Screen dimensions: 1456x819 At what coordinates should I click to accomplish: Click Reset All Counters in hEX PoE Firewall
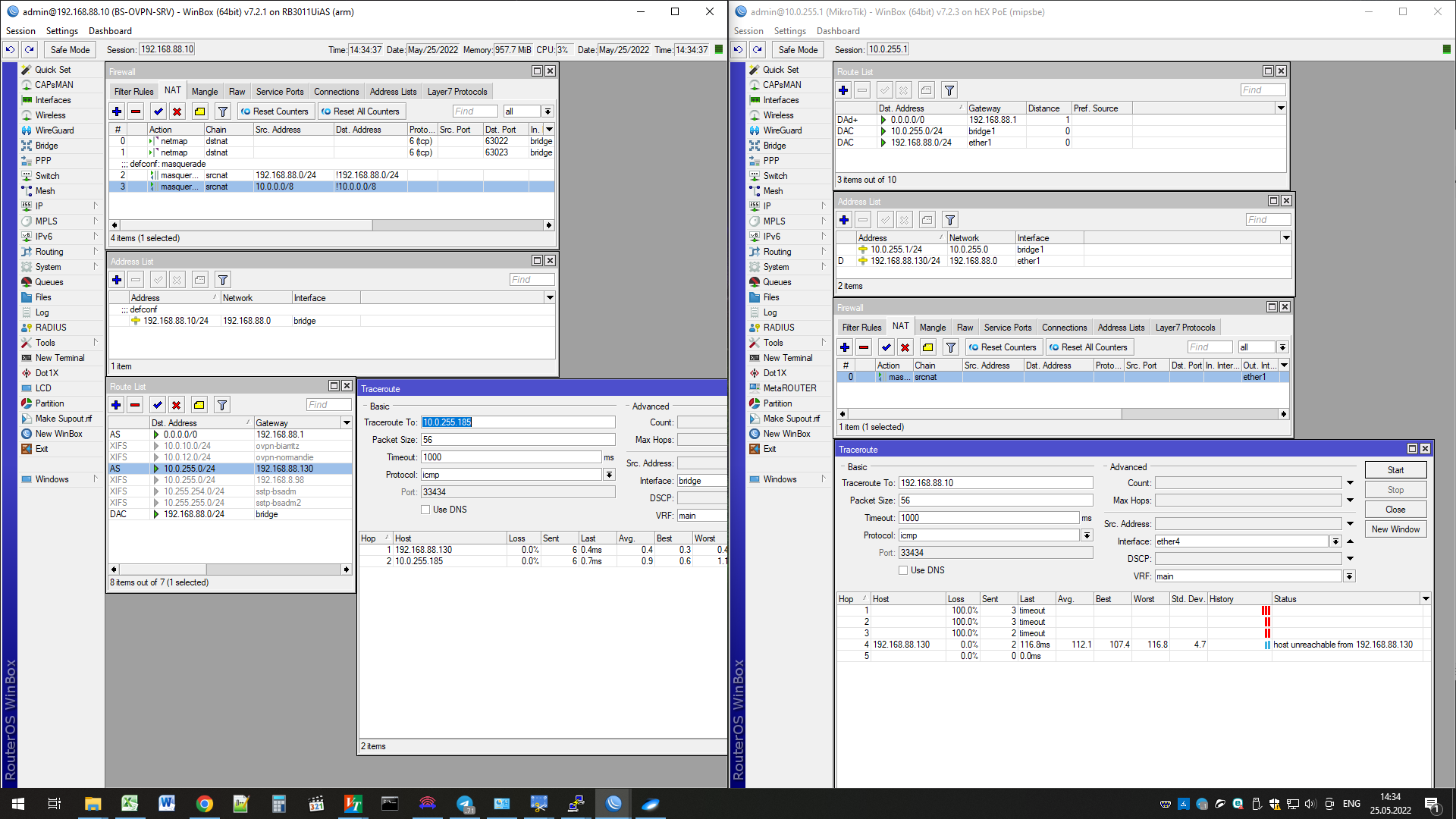(1088, 347)
